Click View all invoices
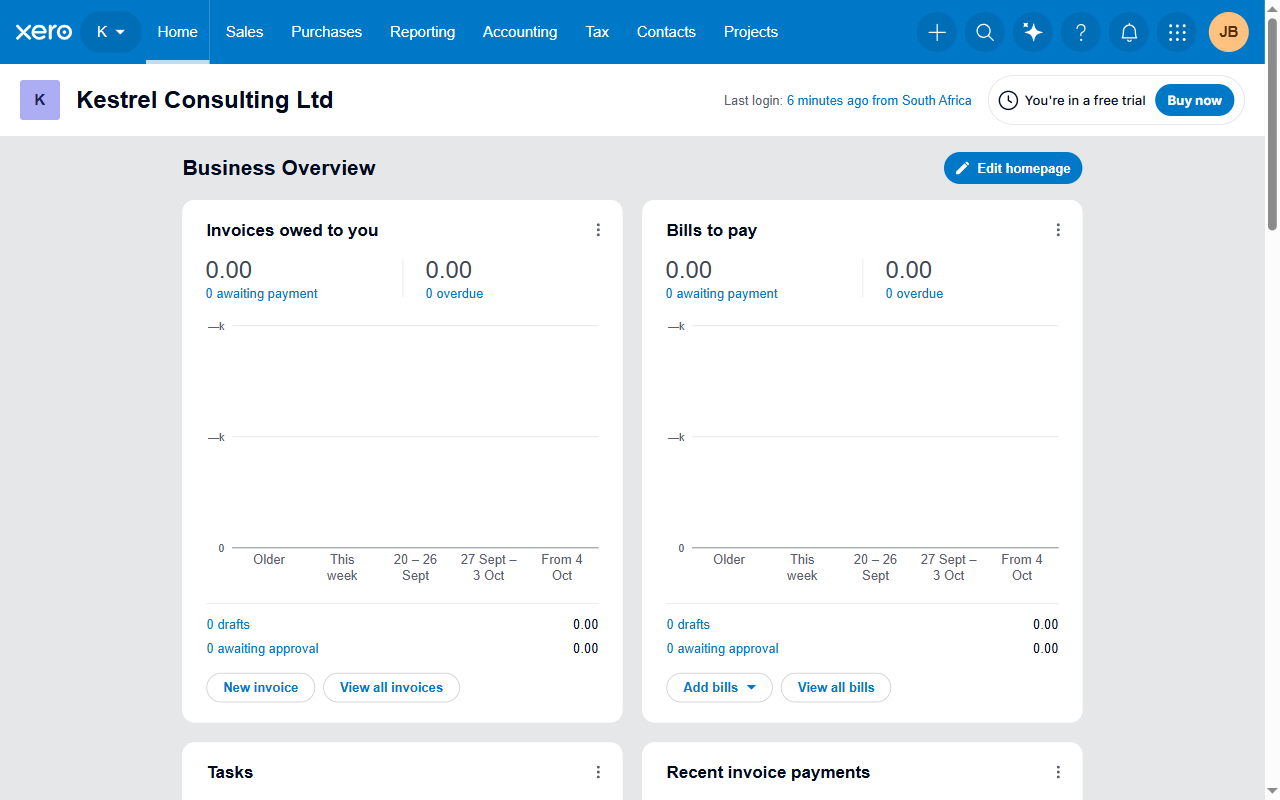The width and height of the screenshot is (1280, 800). point(391,688)
